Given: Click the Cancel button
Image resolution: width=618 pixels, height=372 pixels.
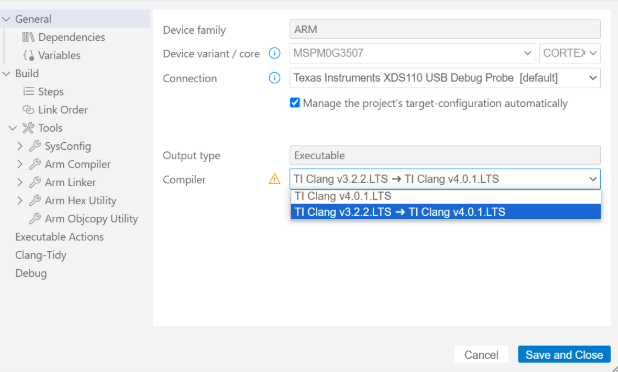Looking at the screenshot, I should (x=481, y=355).
